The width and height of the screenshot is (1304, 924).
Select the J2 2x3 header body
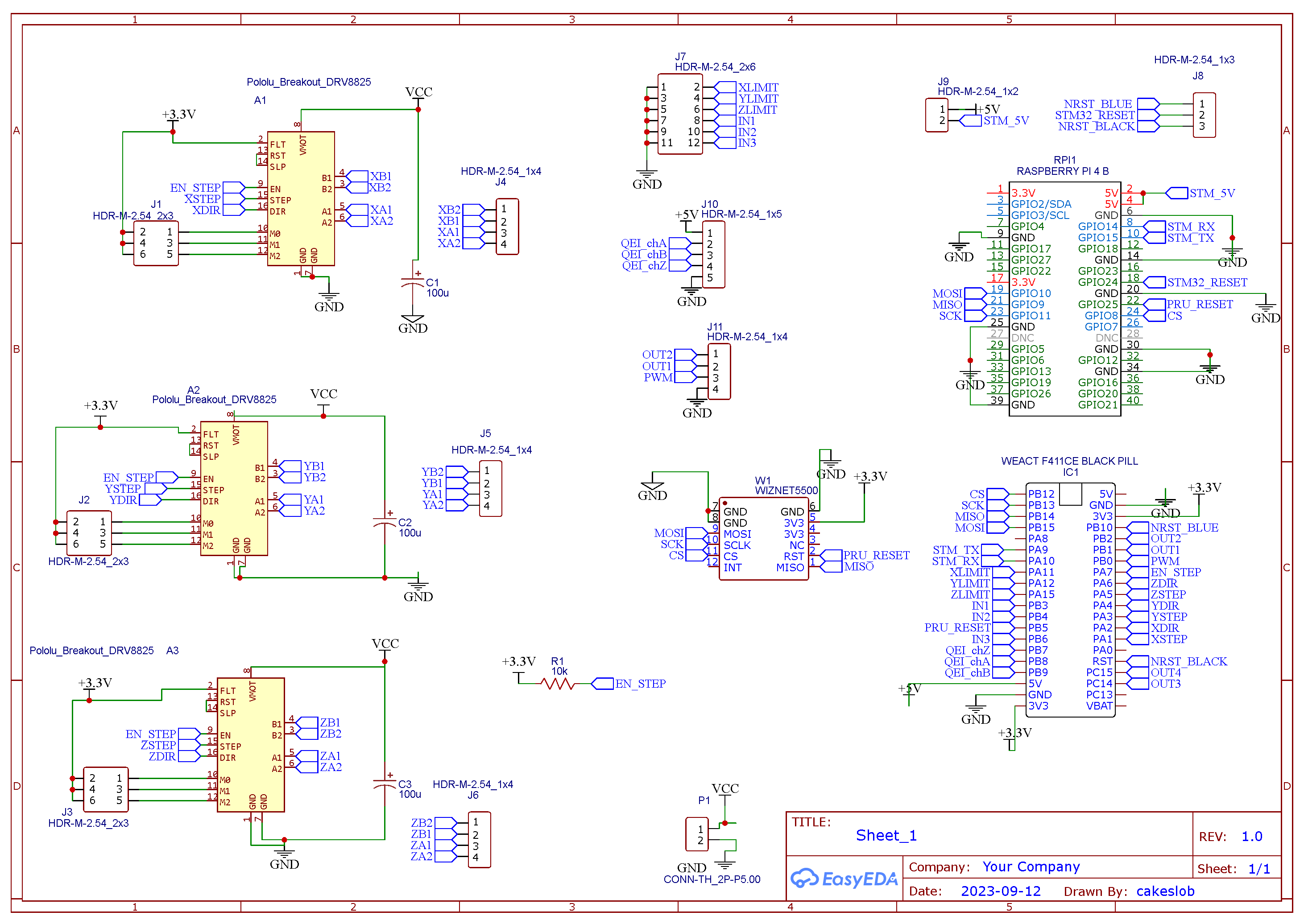tap(89, 533)
